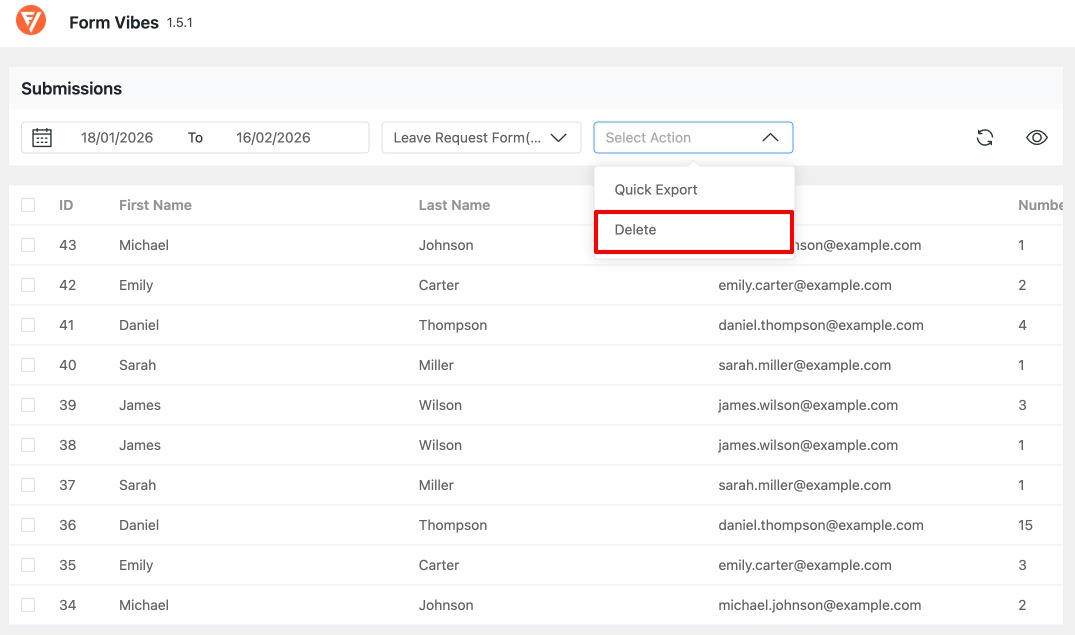The image size is (1075, 635).
Task: Click last name Thompson in row 41
Action: click(452, 325)
